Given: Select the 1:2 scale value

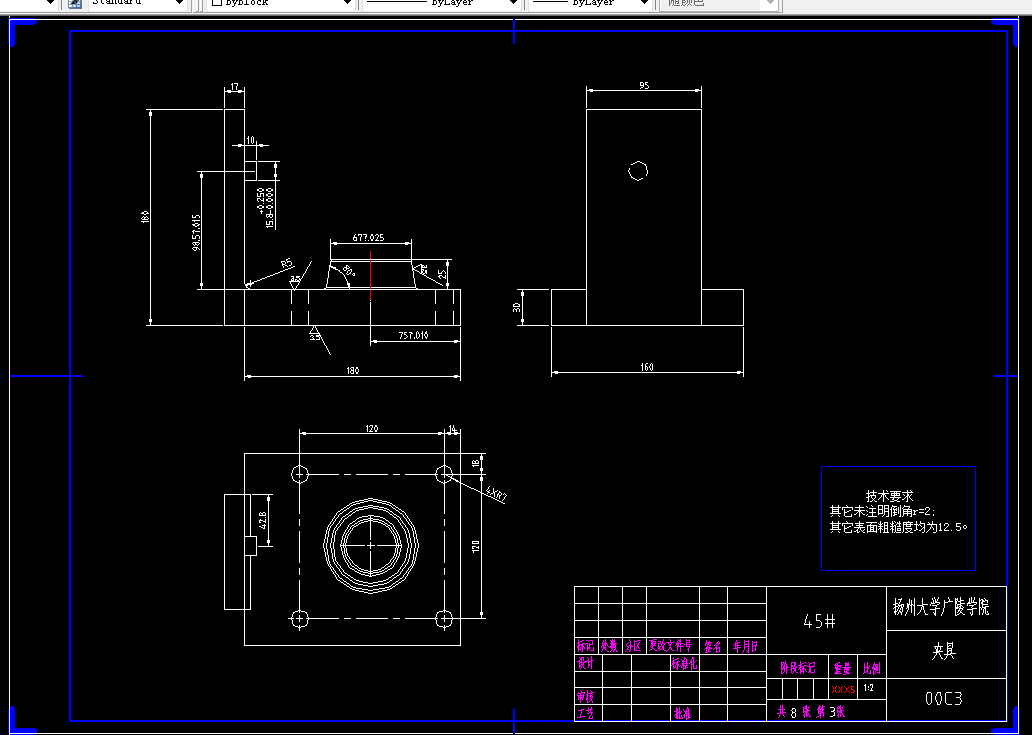Looking at the screenshot, I should coord(868,688).
